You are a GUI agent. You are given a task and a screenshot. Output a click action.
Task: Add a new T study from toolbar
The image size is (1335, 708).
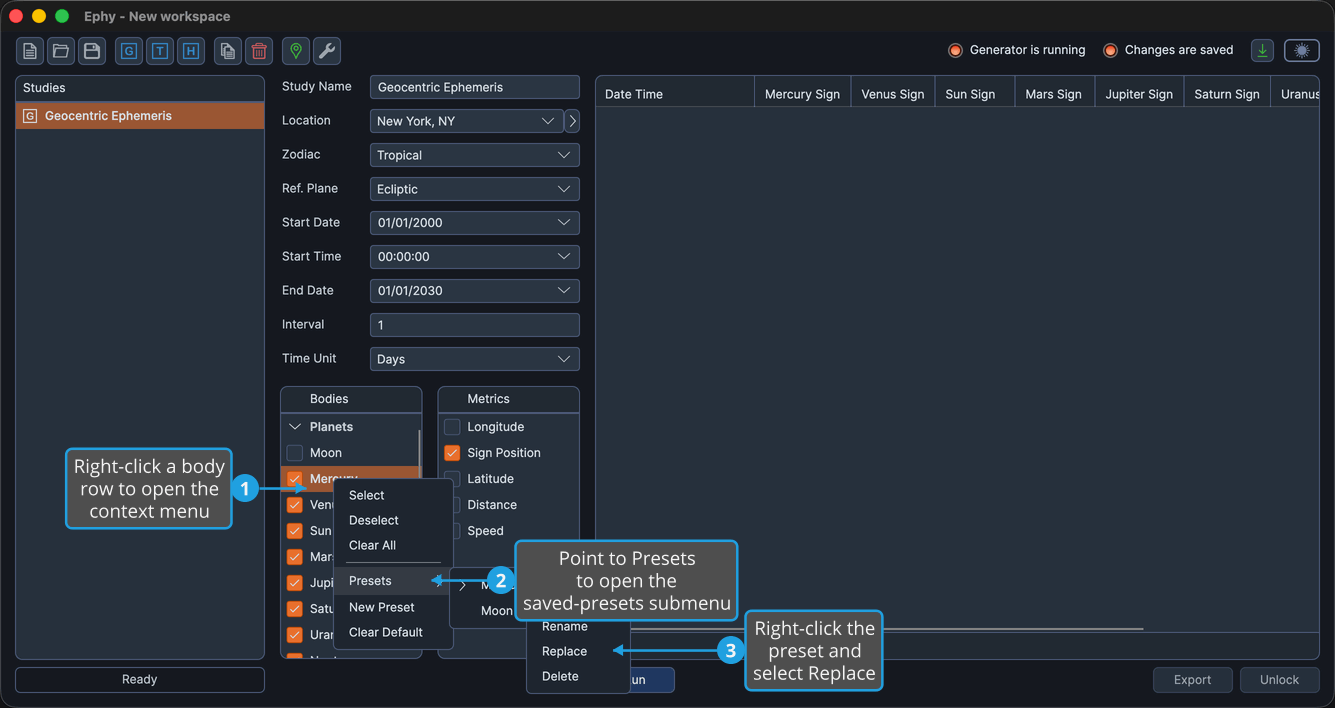tap(160, 51)
